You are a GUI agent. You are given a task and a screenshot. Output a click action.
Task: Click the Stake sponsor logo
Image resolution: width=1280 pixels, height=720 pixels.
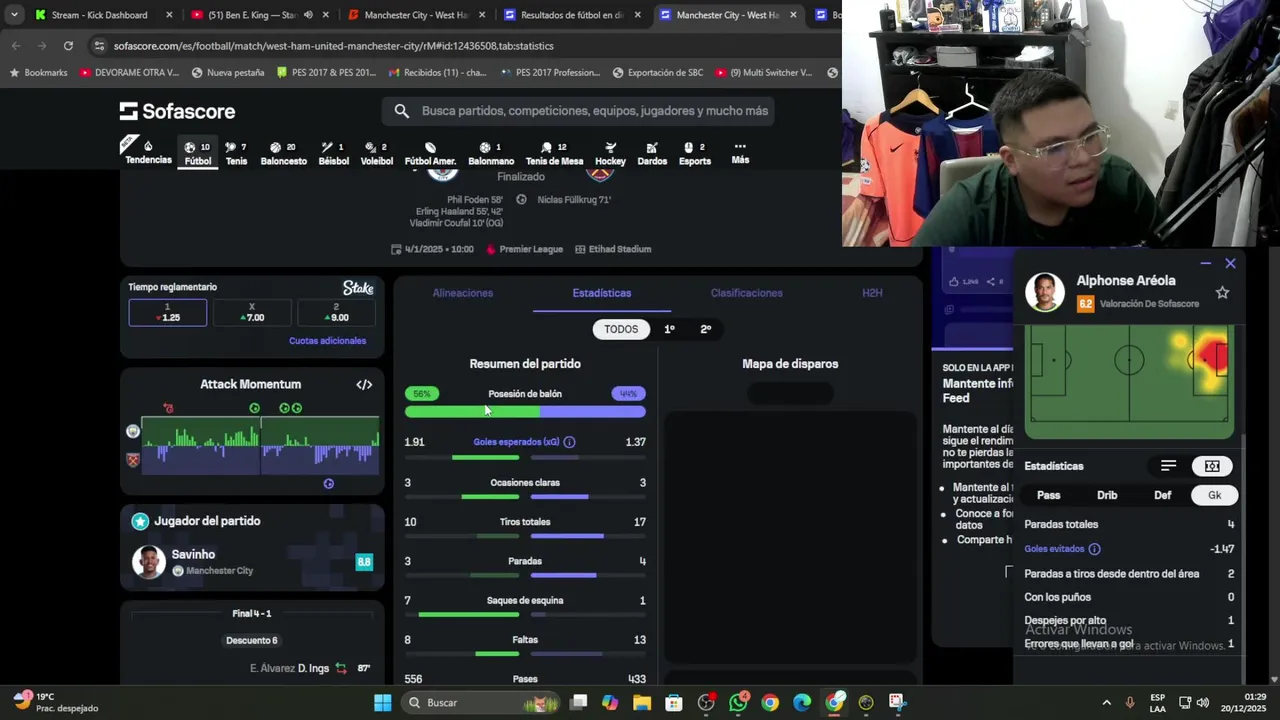[x=358, y=288]
